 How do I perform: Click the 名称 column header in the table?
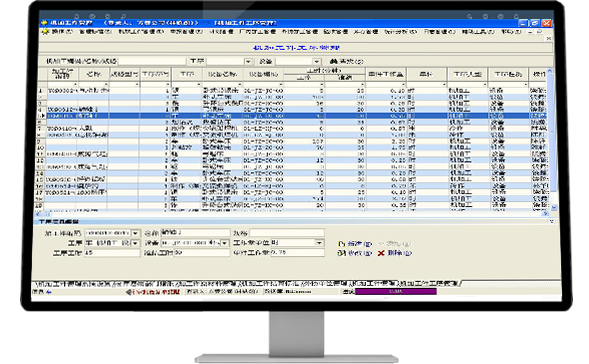93,74
